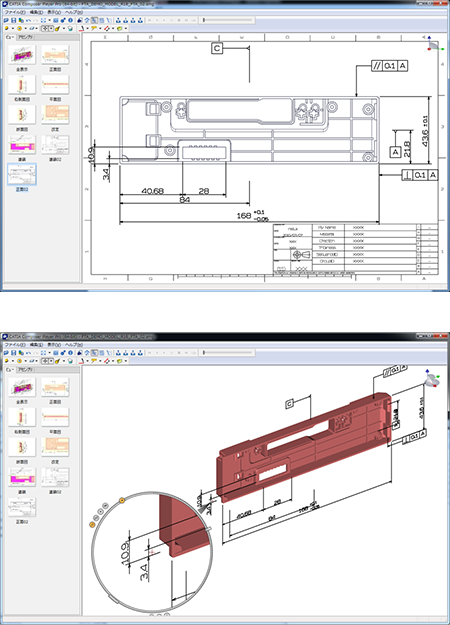Click the parallelism tolerance frame '// 0.1 A'
This screenshot has width=450, height=625.
tap(389, 66)
